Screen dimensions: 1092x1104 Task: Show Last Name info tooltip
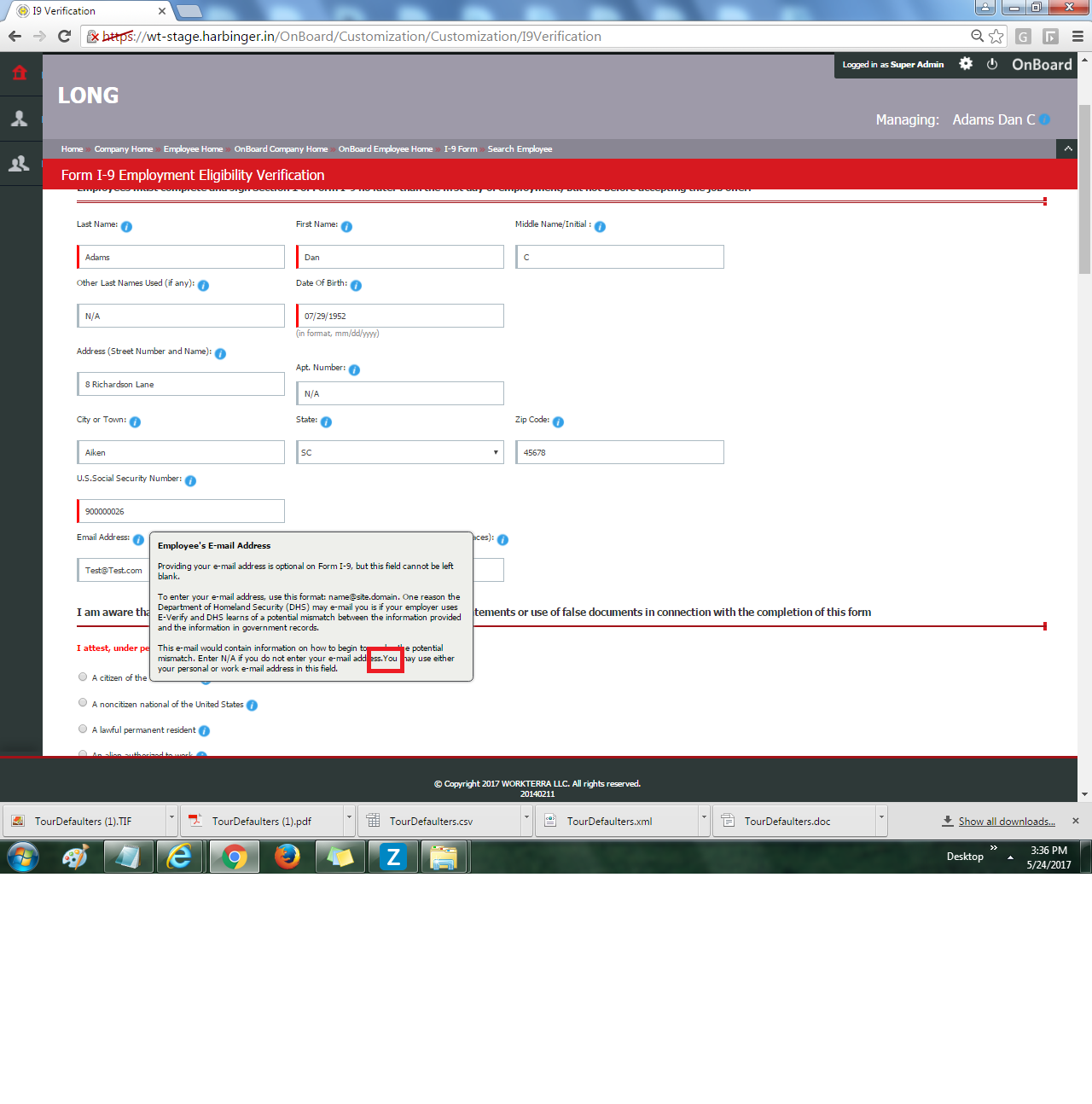coord(126,227)
